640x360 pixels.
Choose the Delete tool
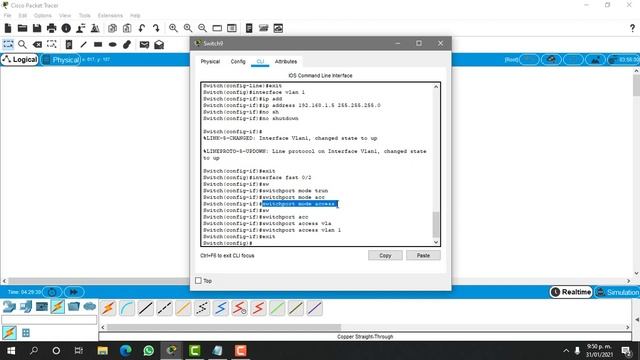[37, 44]
